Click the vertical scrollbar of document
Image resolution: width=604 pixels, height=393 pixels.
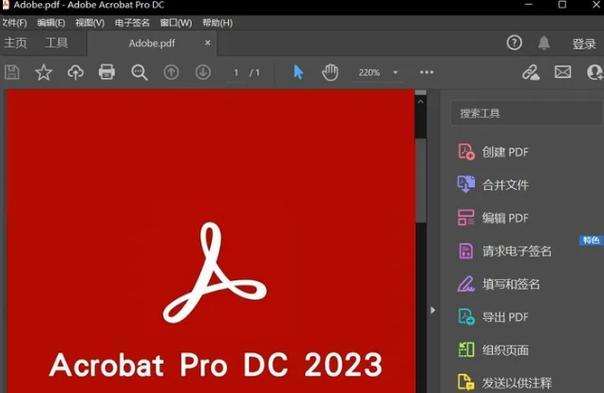click(421, 180)
